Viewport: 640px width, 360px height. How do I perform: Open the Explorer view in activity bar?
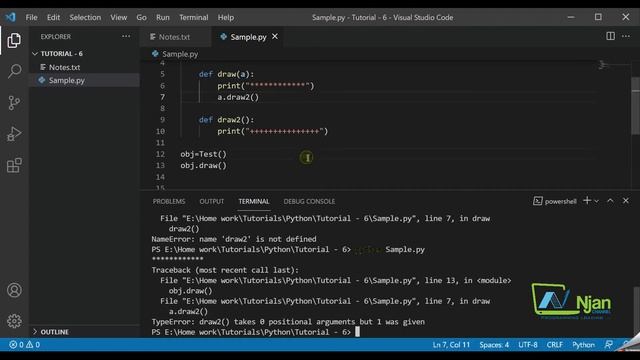coord(14,40)
